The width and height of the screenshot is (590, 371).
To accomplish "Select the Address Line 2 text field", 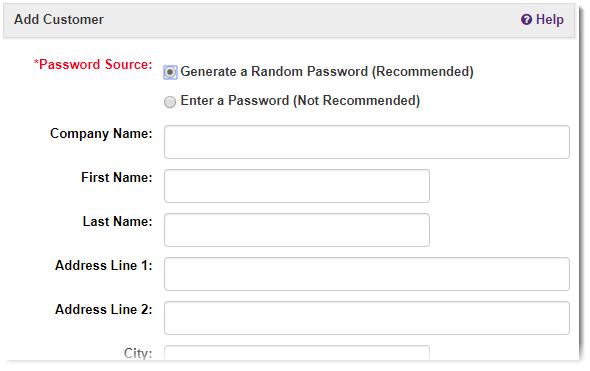I will [367, 318].
